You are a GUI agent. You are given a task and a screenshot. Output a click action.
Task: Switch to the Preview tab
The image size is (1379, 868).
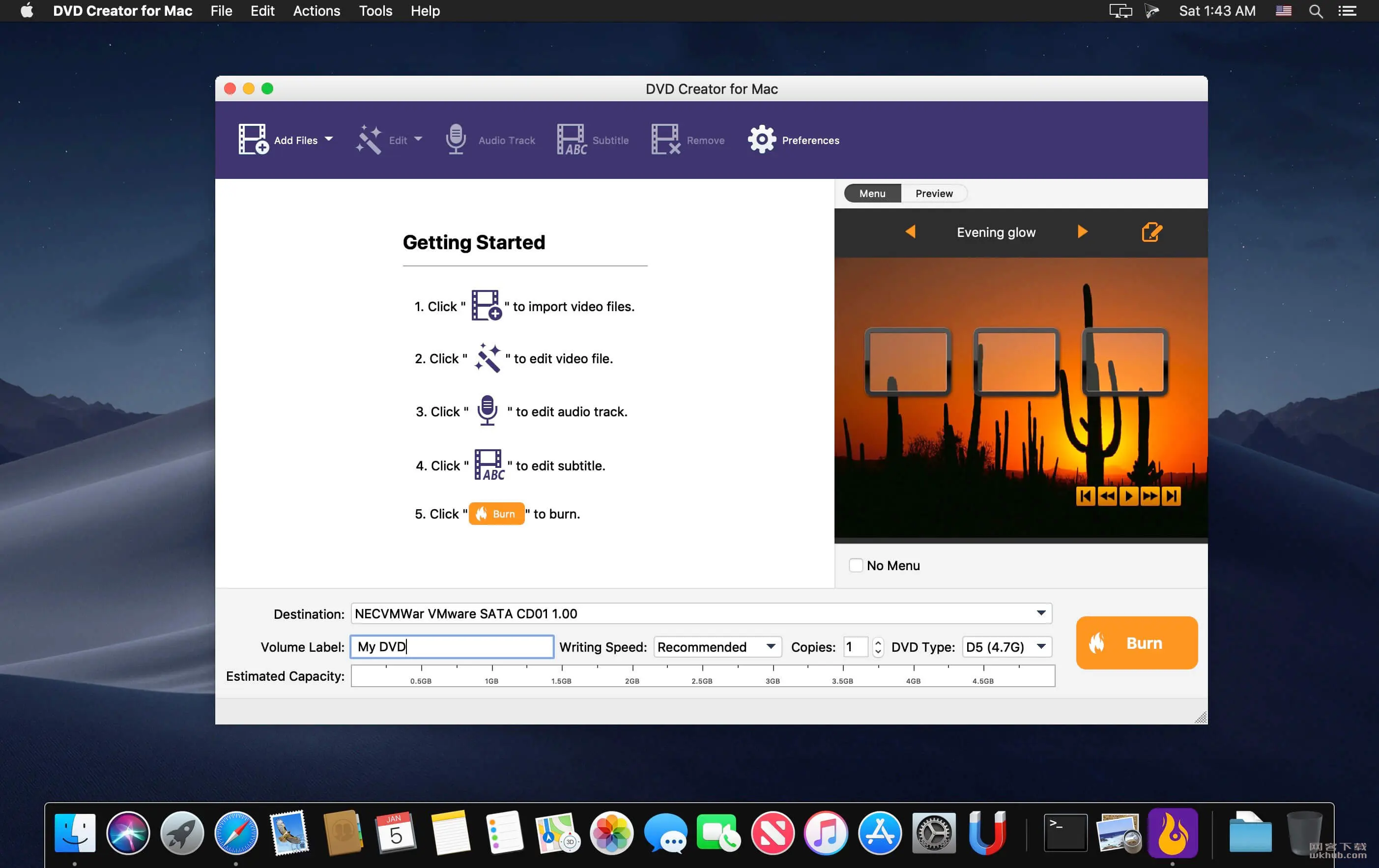coord(933,193)
